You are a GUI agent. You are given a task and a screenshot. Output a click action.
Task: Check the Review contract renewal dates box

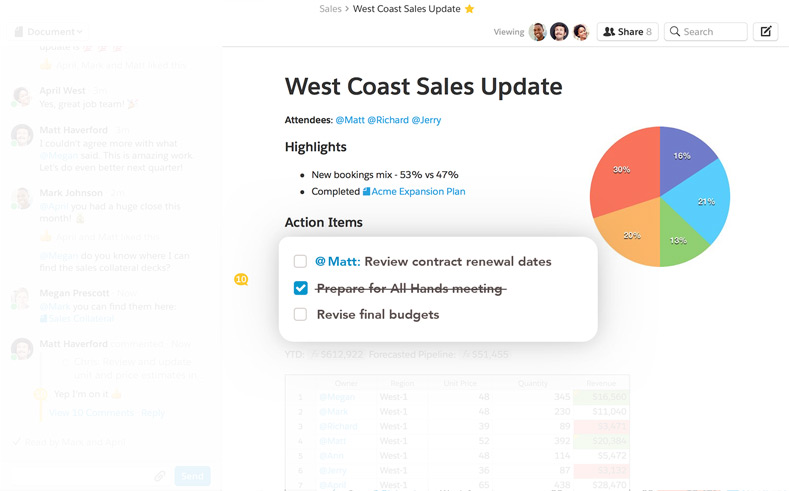click(x=300, y=262)
